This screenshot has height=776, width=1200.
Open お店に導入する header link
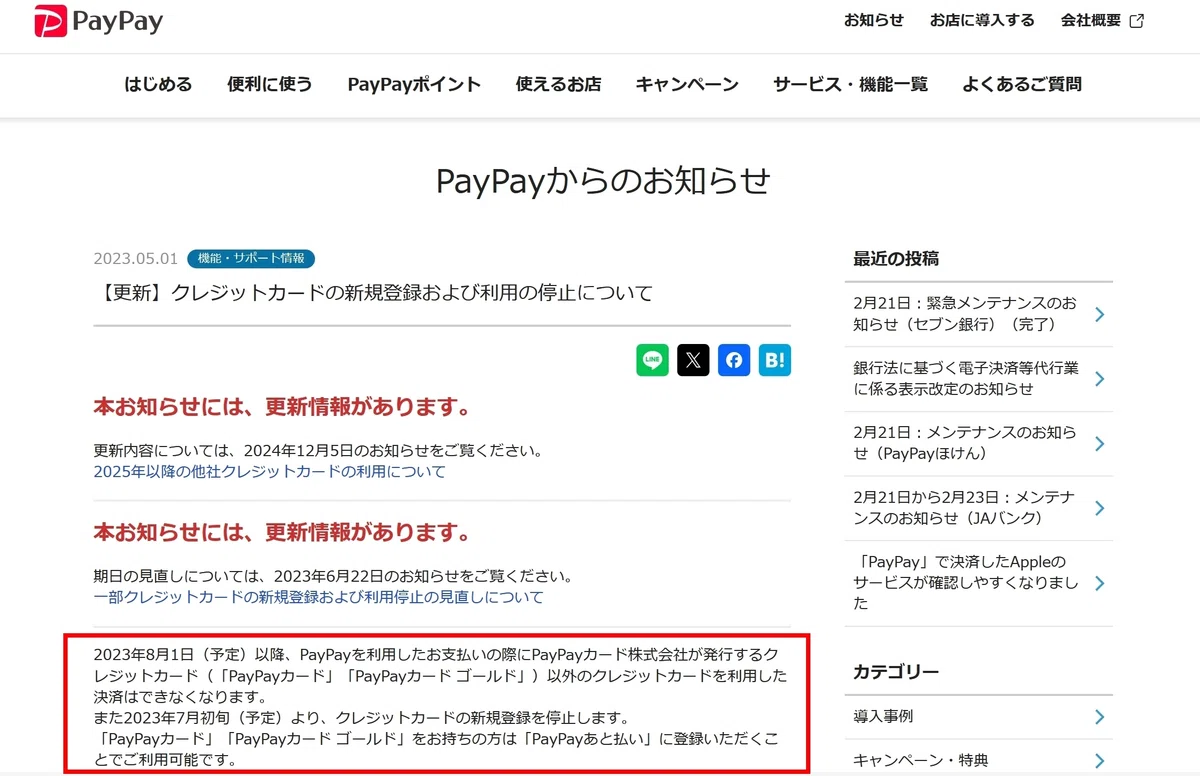point(982,21)
